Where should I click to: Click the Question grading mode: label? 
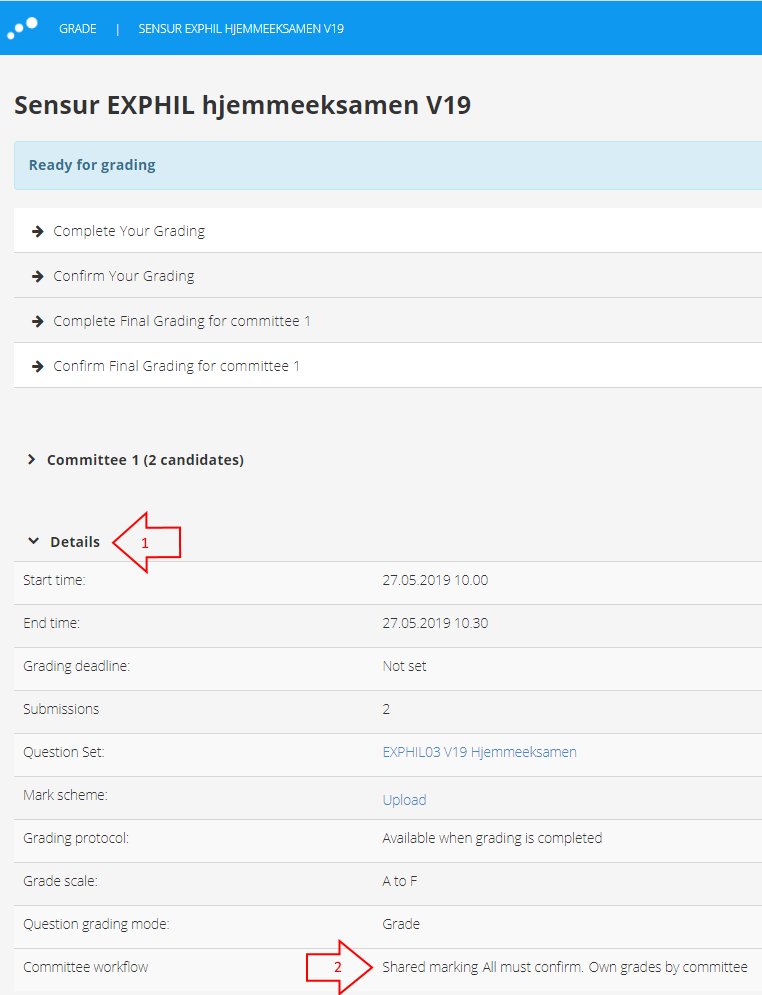click(x=96, y=924)
